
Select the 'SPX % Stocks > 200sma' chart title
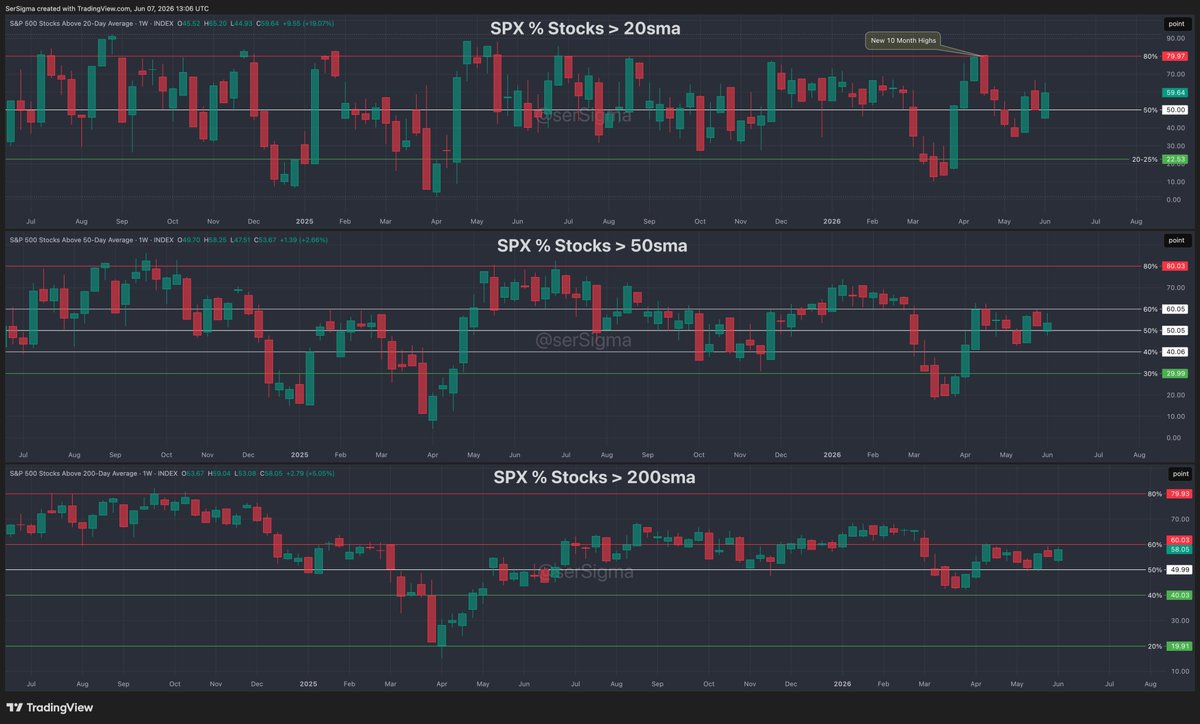[594, 477]
